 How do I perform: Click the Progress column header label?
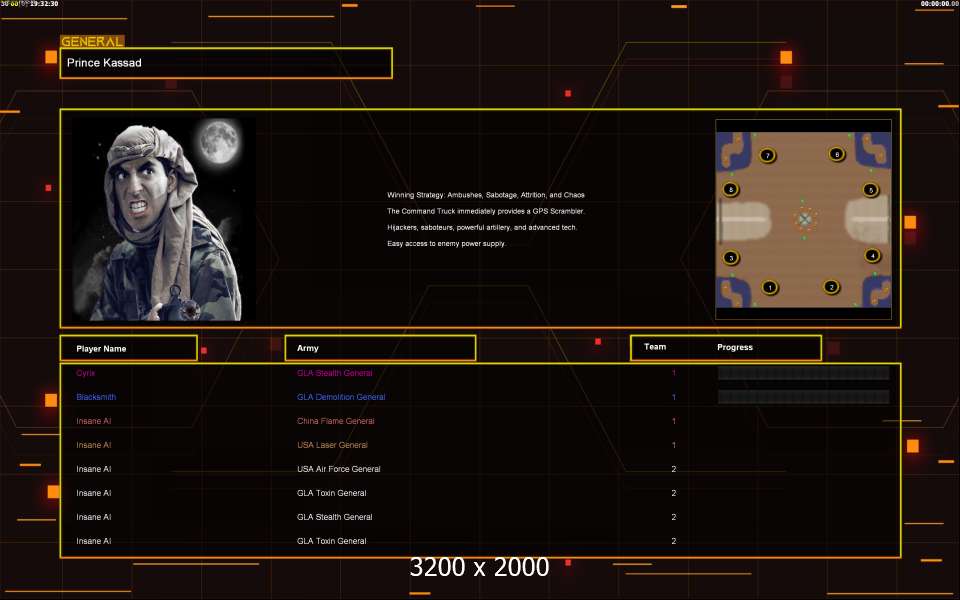click(x=735, y=347)
